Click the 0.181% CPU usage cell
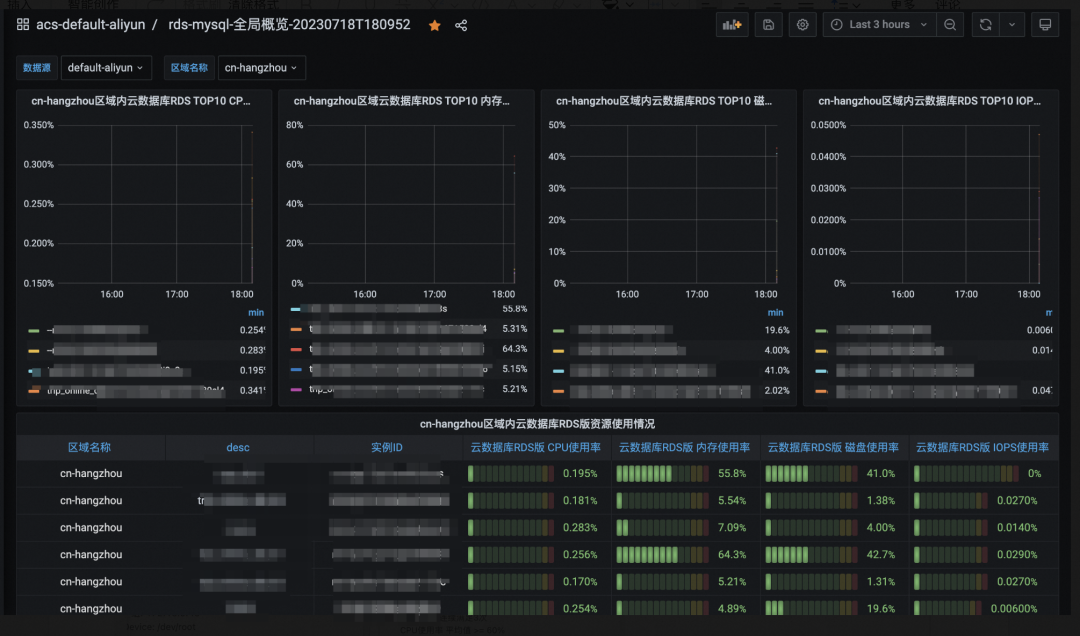This screenshot has width=1080, height=636. click(x=536, y=500)
